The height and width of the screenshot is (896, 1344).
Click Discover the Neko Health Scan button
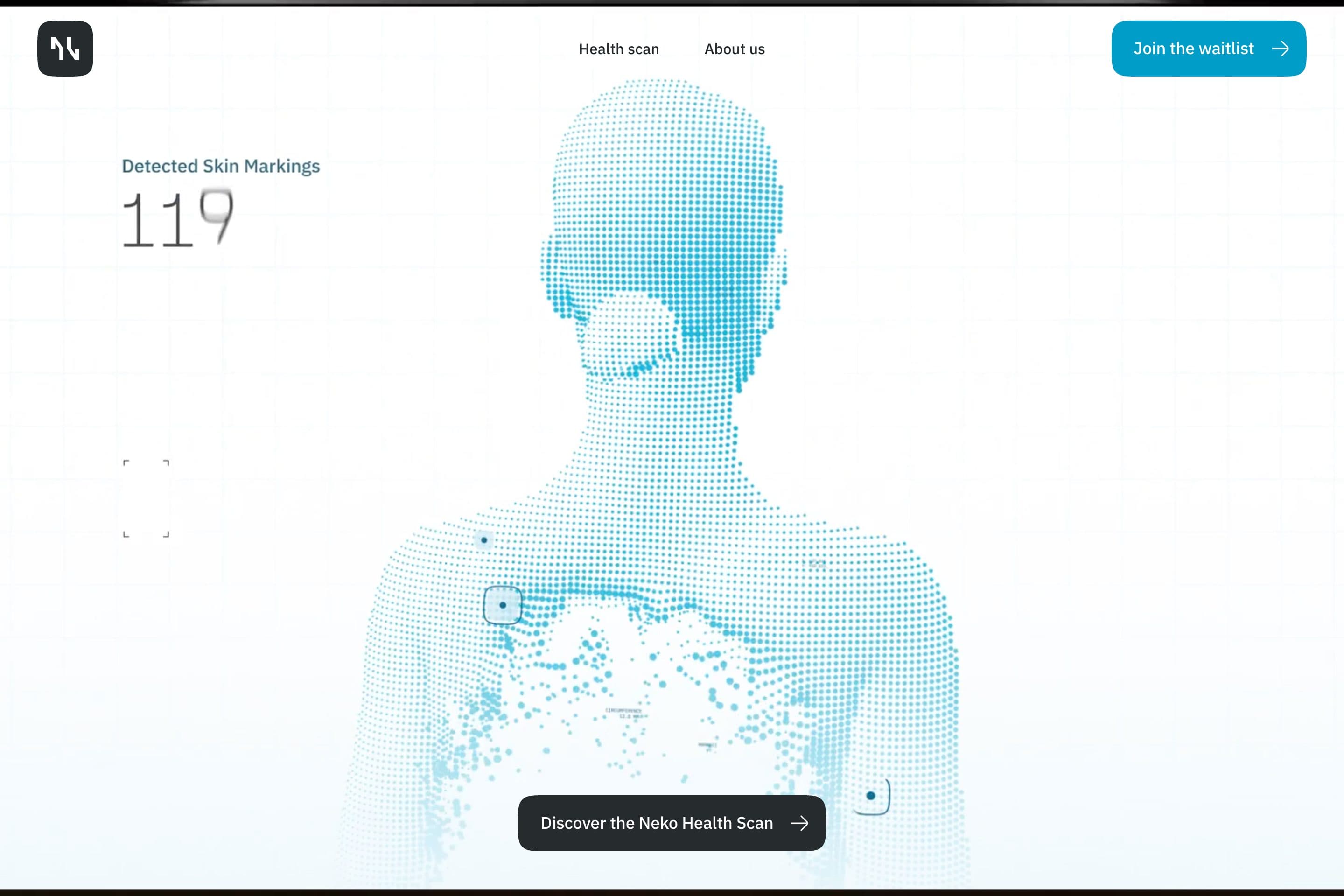(x=672, y=823)
